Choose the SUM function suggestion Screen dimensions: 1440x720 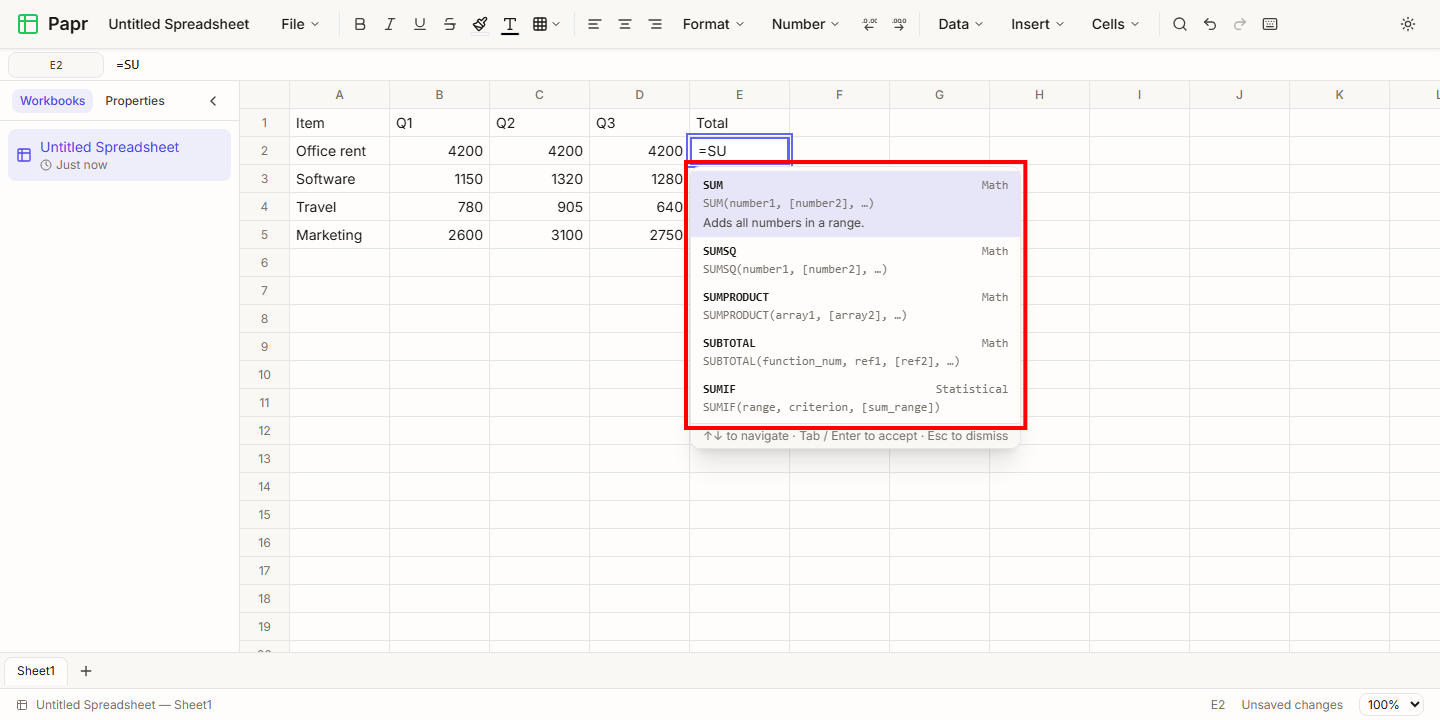(x=855, y=204)
